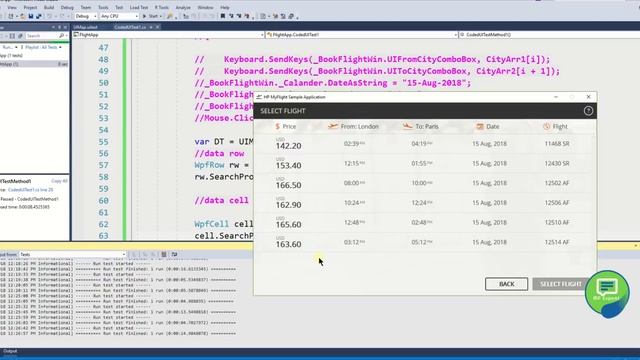
Task: Close the HP MyFlight Sample Application window
Action: (x=588, y=97)
